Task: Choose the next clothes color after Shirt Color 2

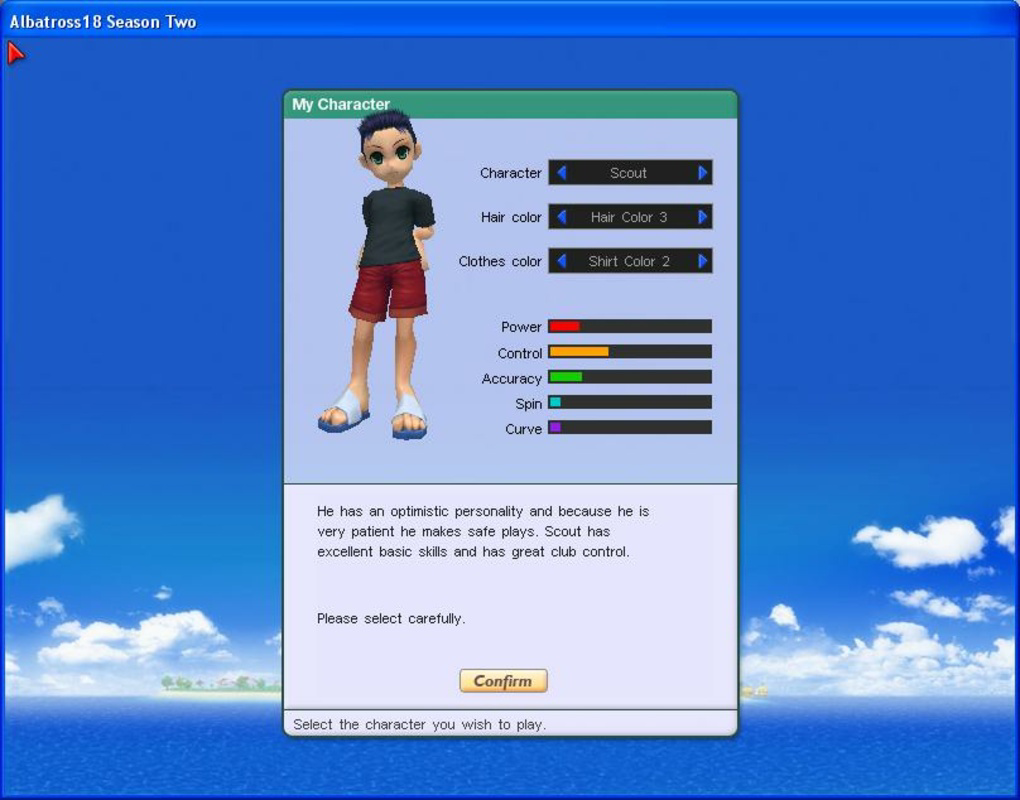Action: [703, 261]
